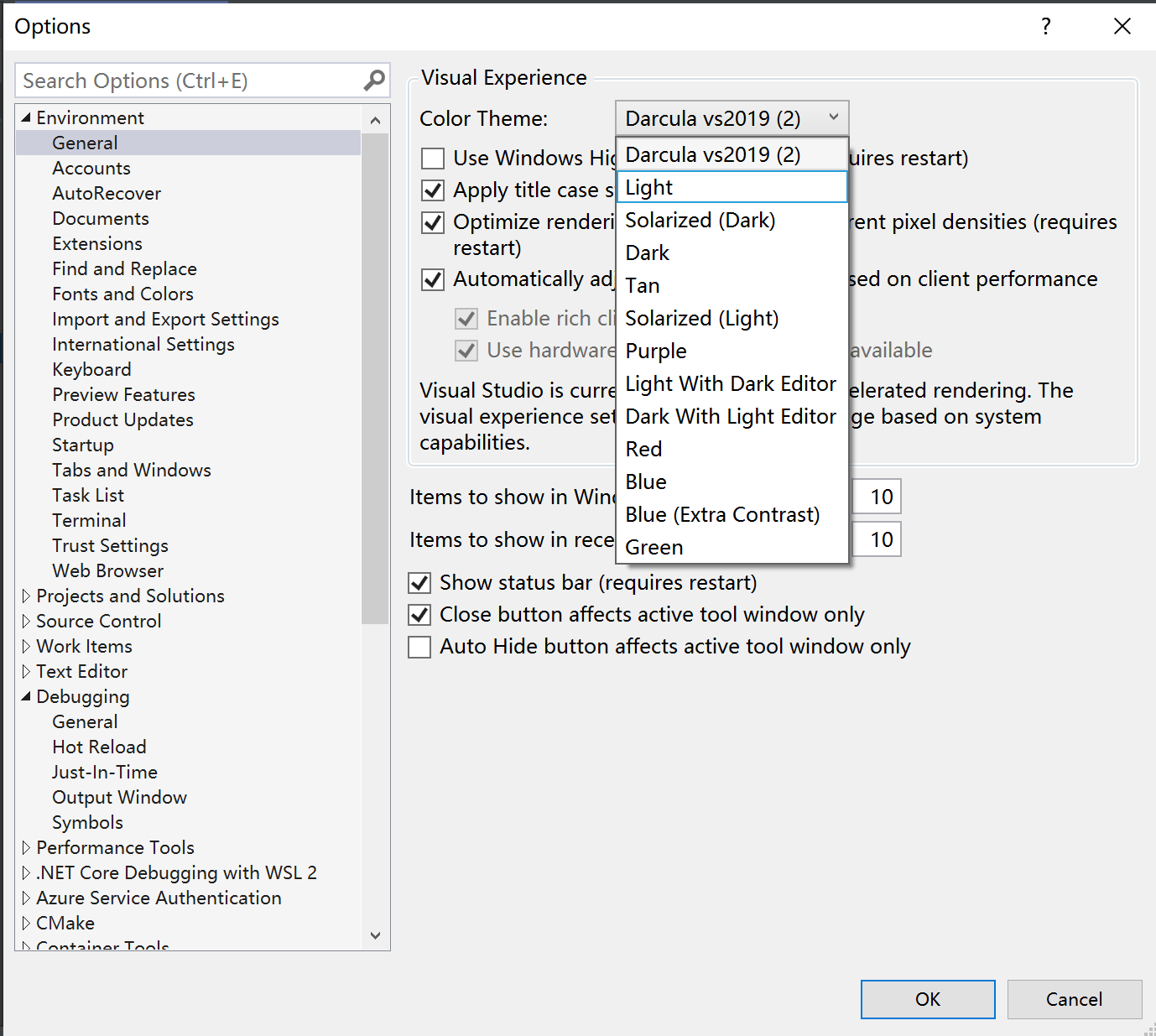Expand CMake node

(26, 923)
